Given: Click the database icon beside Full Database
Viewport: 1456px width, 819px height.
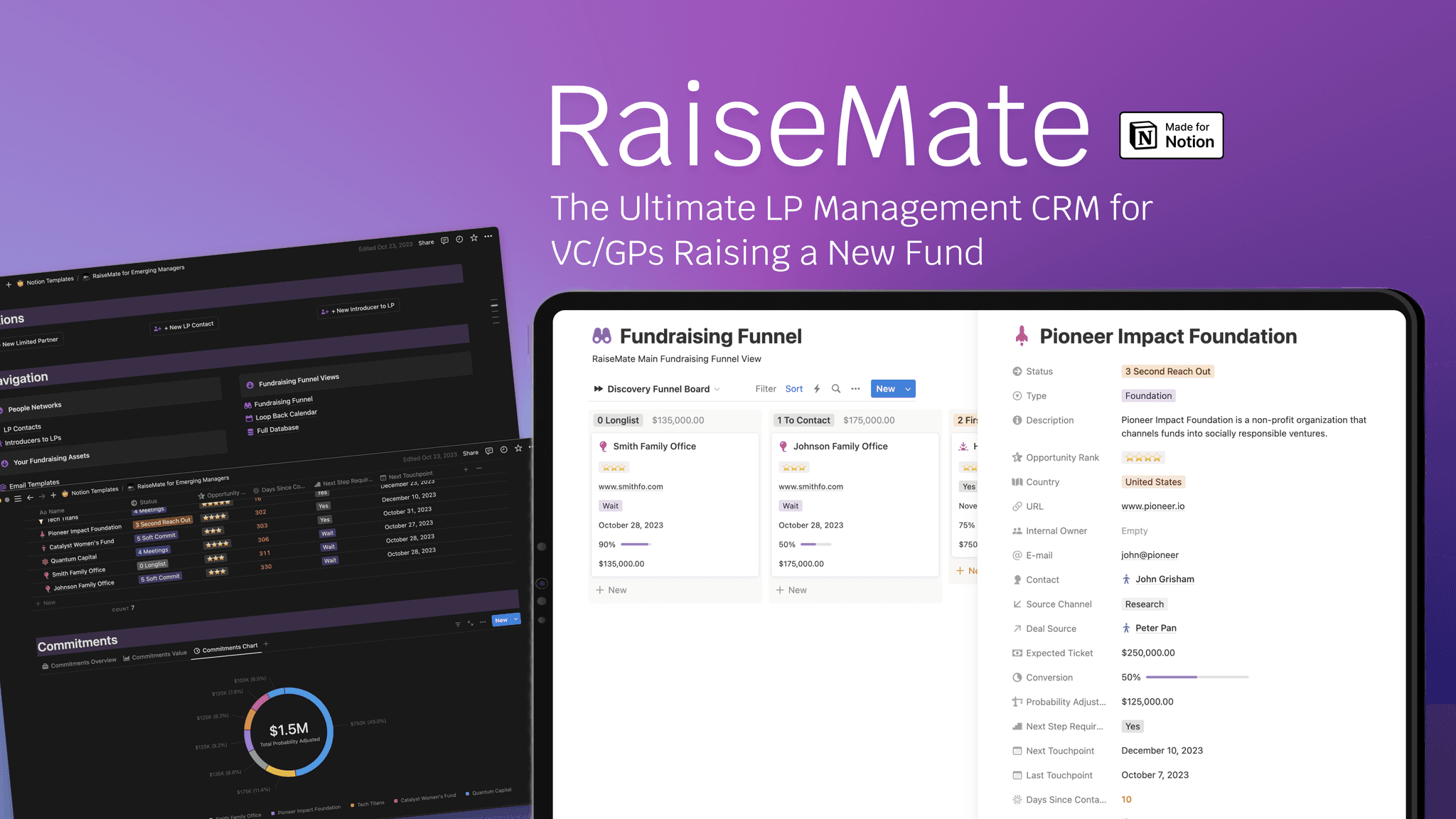Looking at the screenshot, I should pos(250,432).
